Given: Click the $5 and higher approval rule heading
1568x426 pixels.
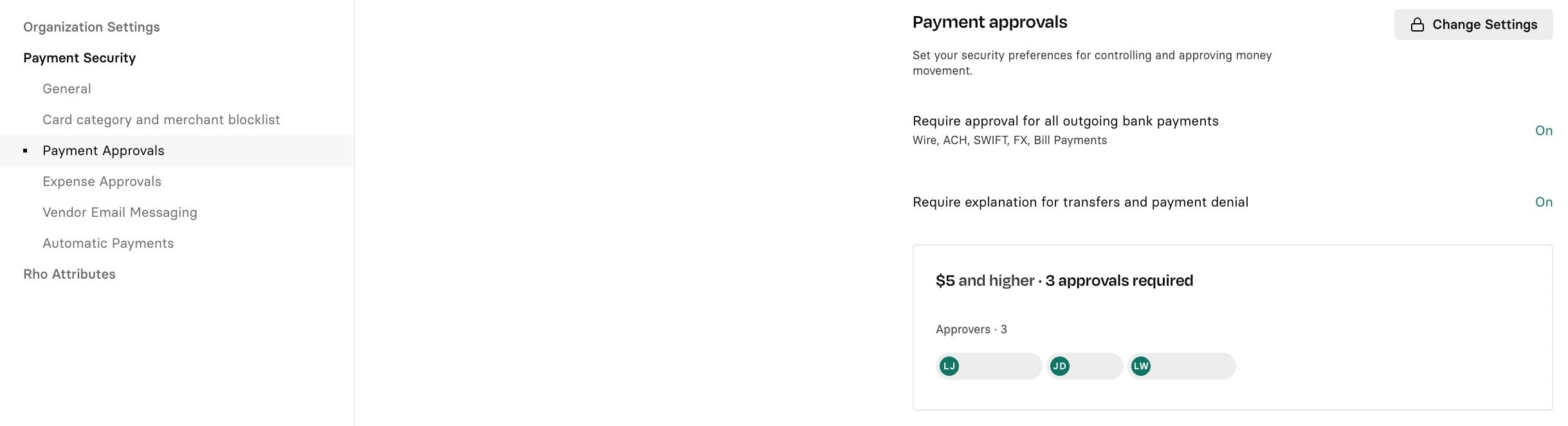Looking at the screenshot, I should point(1064,281).
